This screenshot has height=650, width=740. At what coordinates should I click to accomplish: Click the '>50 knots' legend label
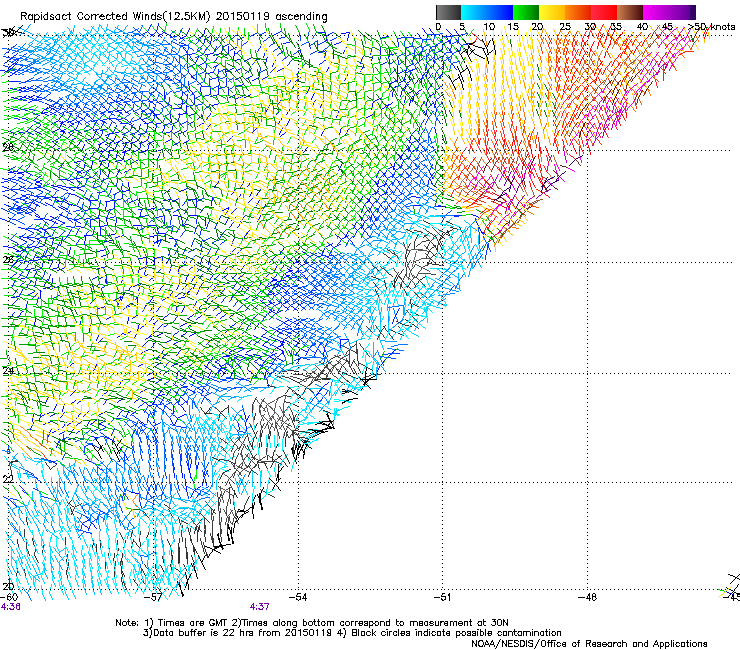712,26
